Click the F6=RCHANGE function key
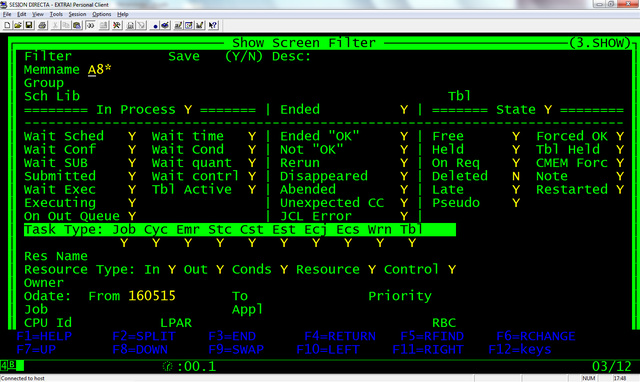Viewport: 640px width, 382px height. [536, 336]
